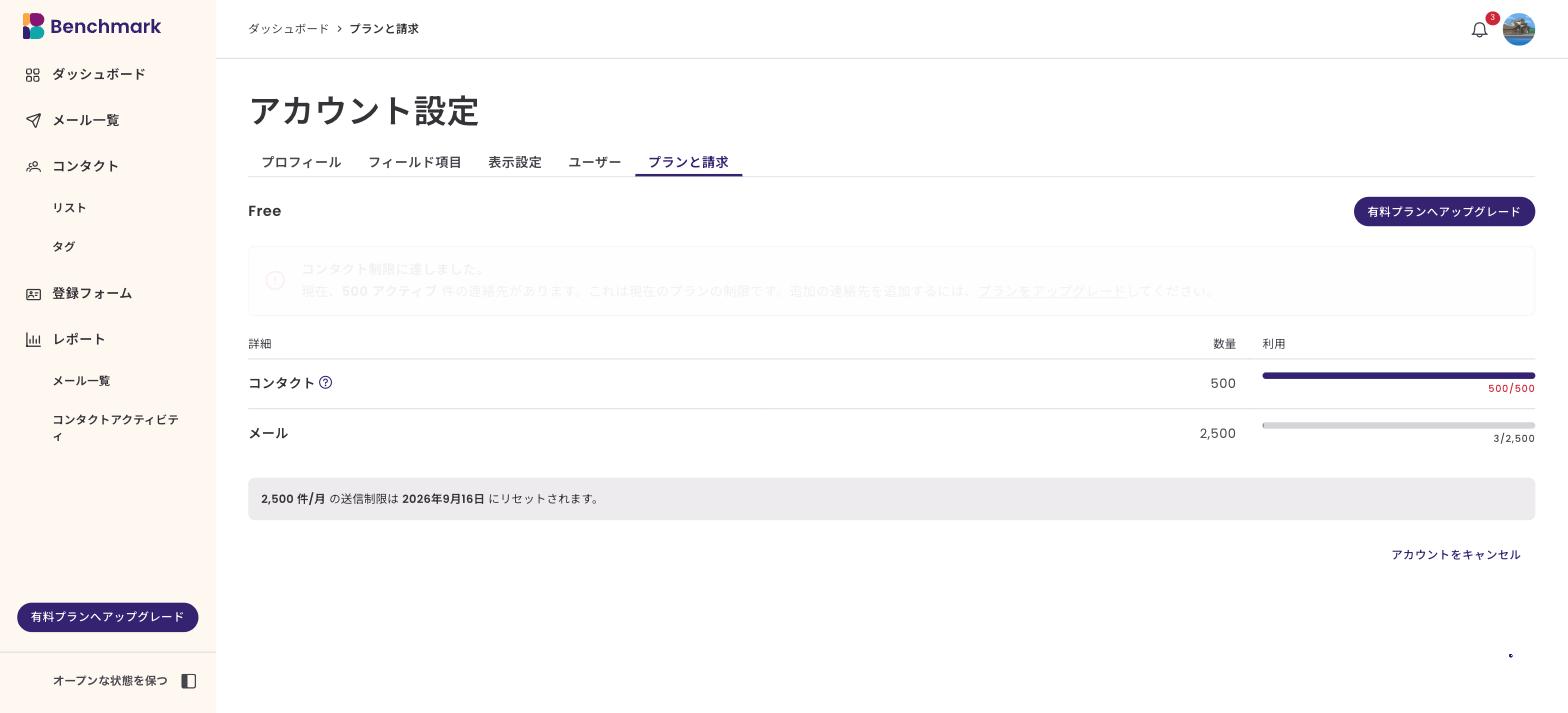Open コンタクトアクティビティ report
This screenshot has width=1568, height=713.
[115, 428]
